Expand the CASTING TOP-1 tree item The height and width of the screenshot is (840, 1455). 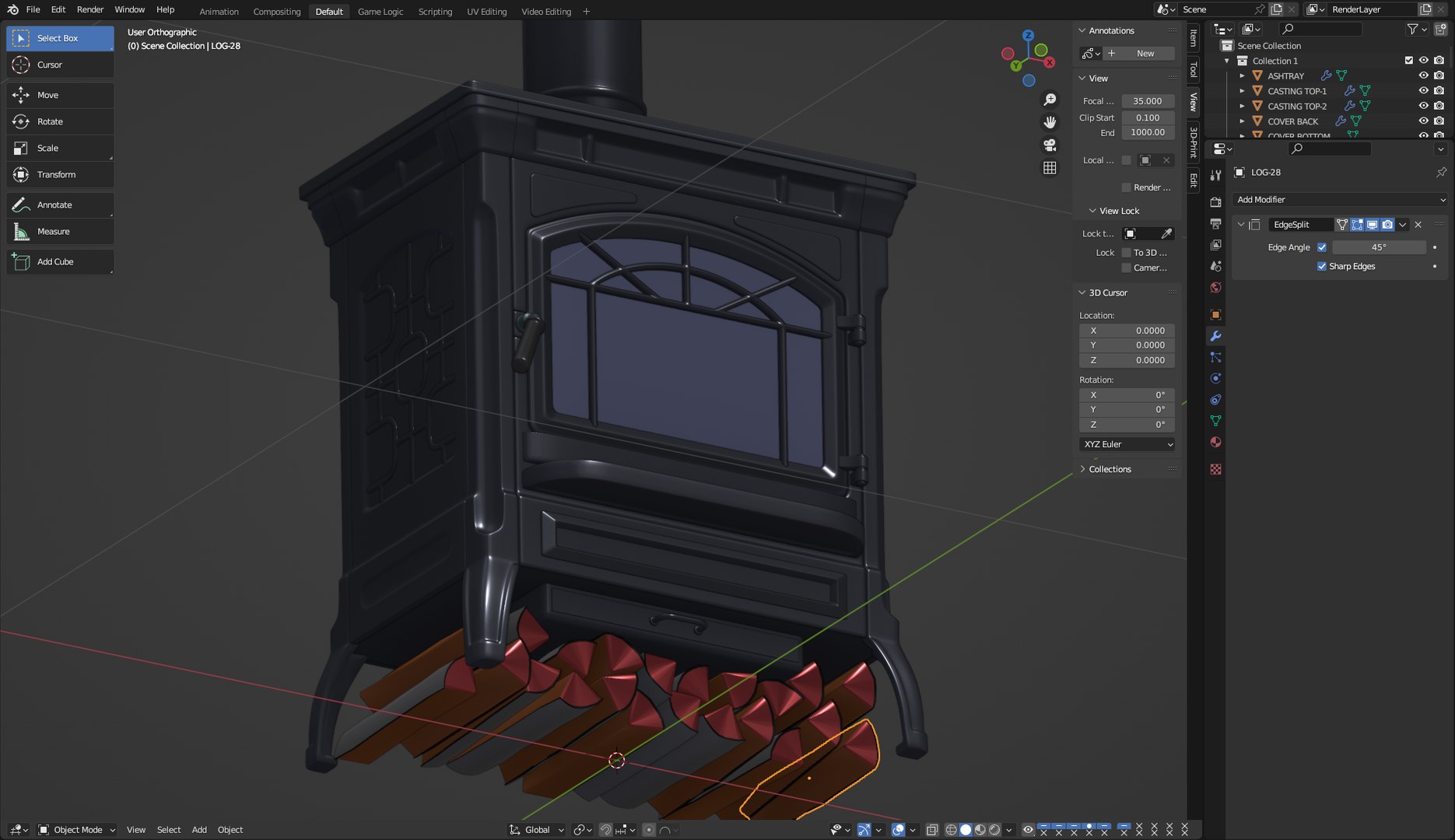[1242, 91]
